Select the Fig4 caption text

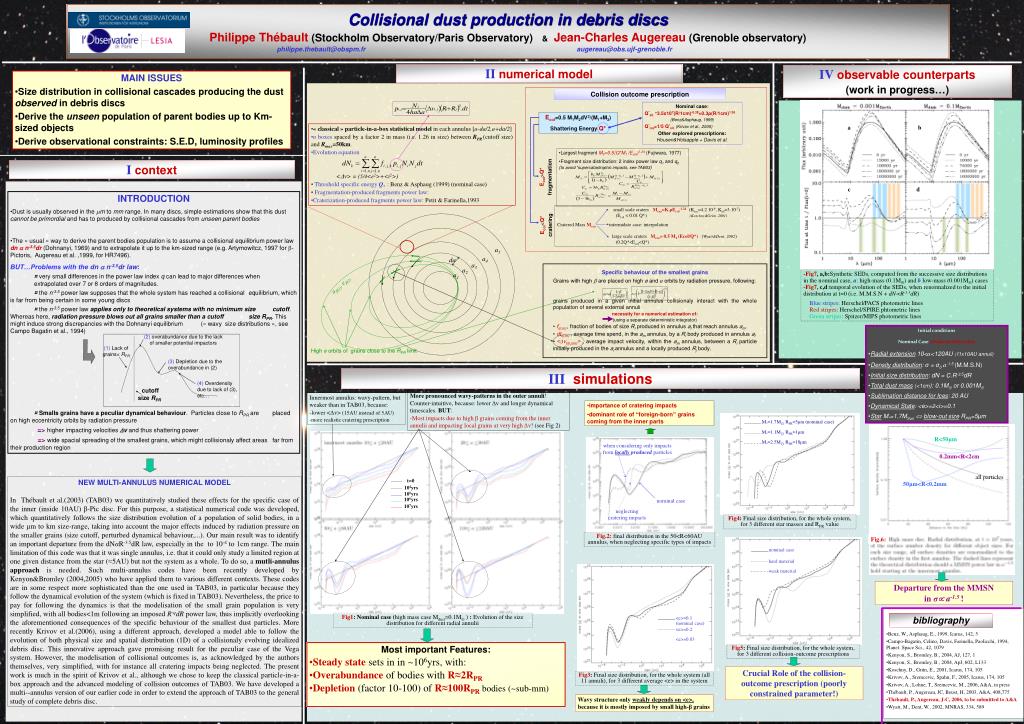(x=790, y=521)
